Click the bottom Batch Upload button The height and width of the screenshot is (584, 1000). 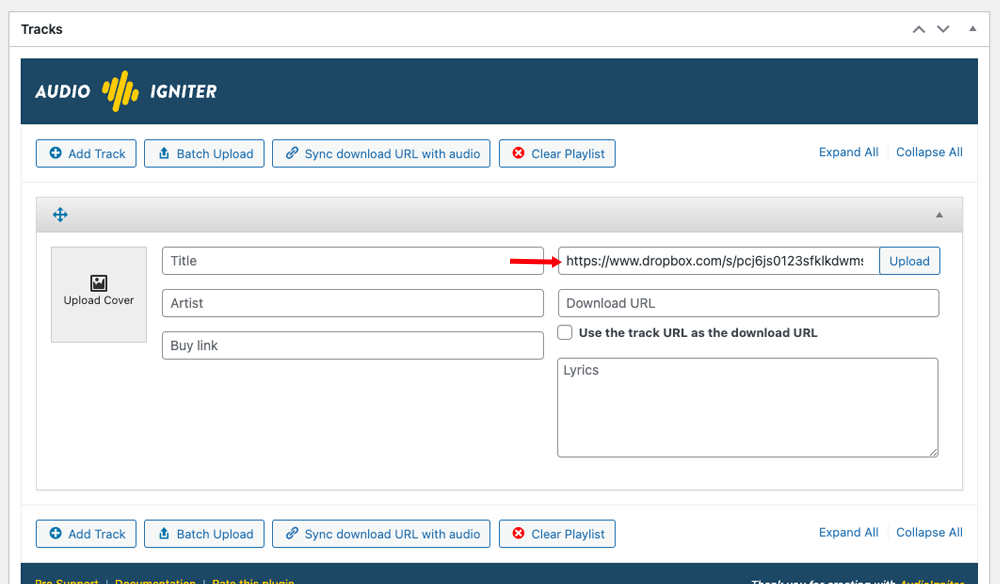[x=204, y=534]
